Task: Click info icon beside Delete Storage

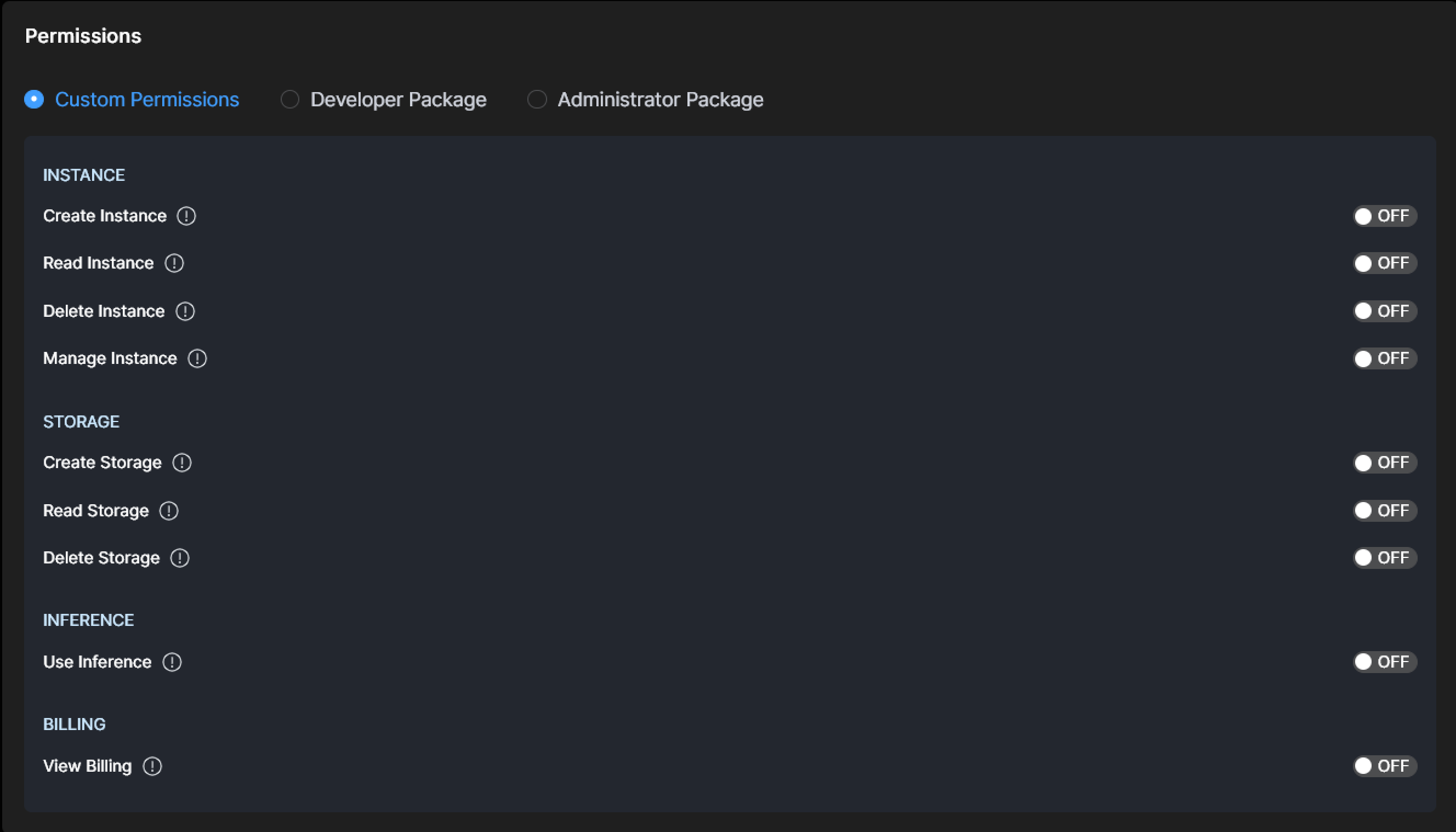Action: 180,559
